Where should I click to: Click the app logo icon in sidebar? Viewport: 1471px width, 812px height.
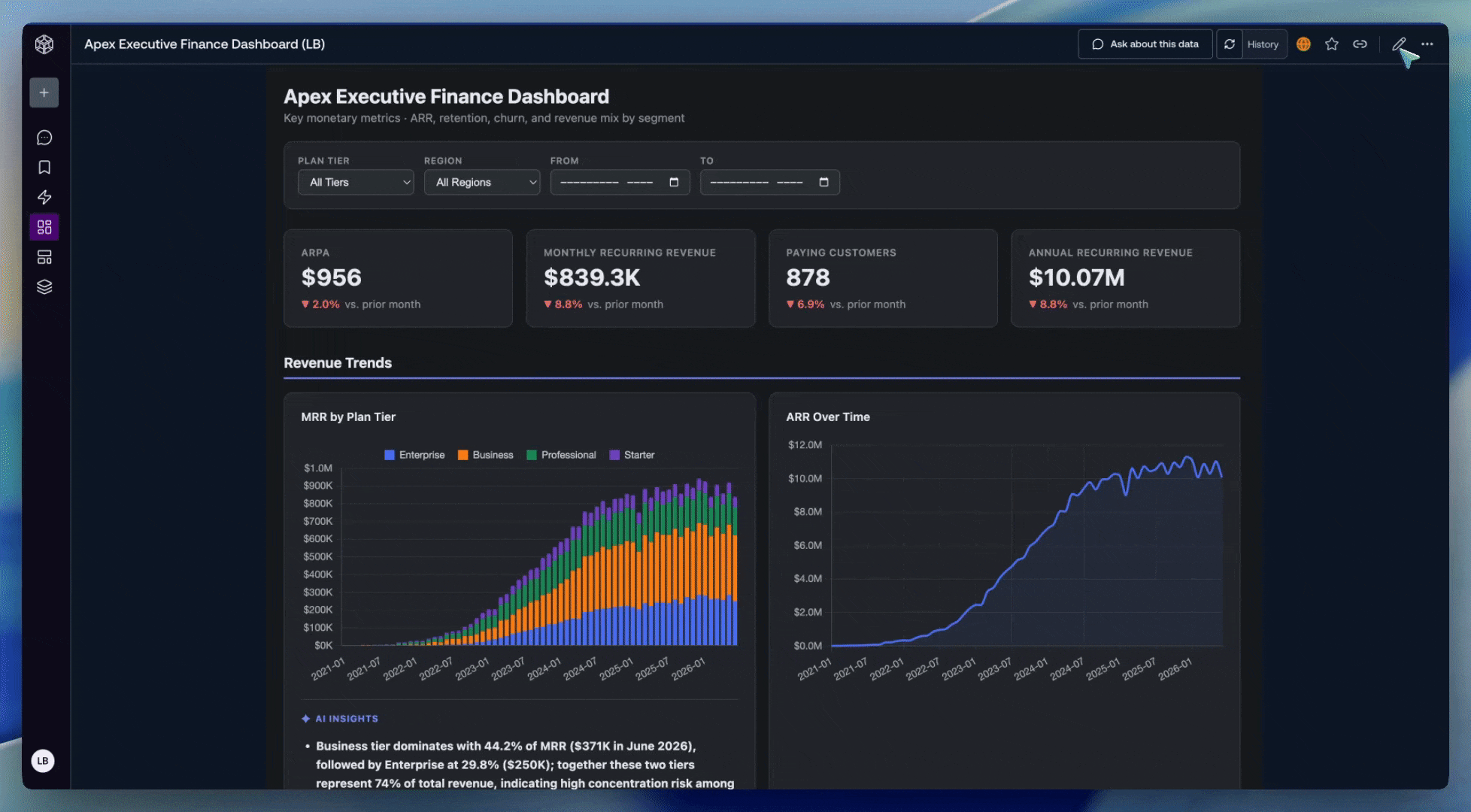tap(44, 44)
